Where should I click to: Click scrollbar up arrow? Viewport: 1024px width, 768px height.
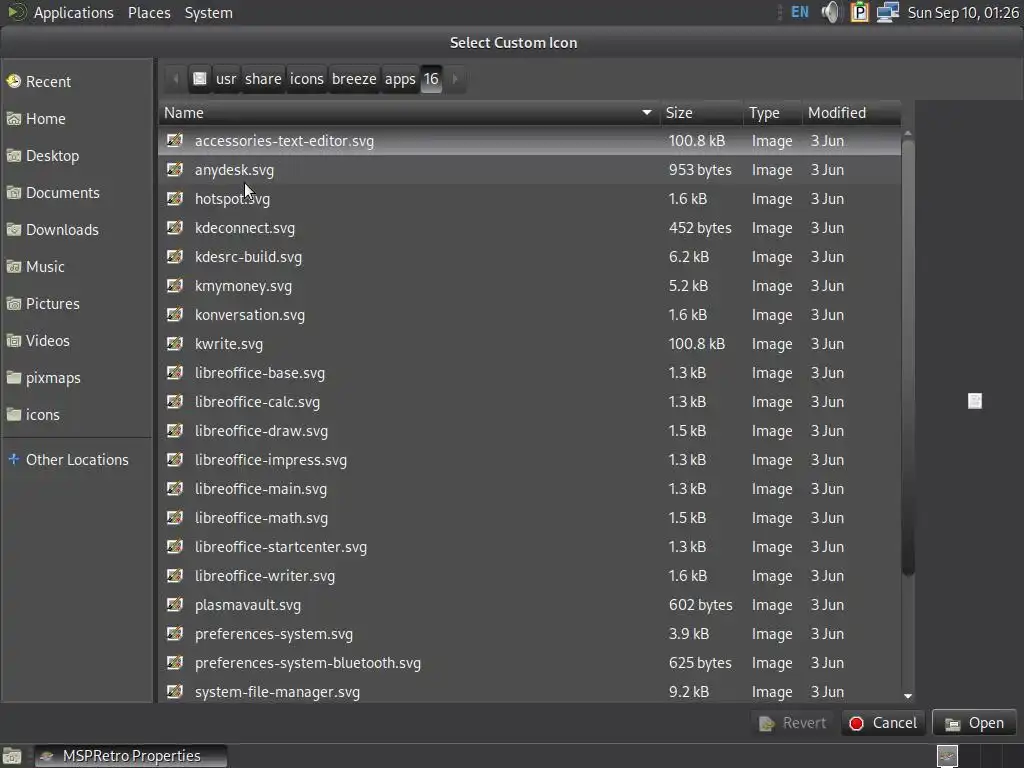coord(908,133)
